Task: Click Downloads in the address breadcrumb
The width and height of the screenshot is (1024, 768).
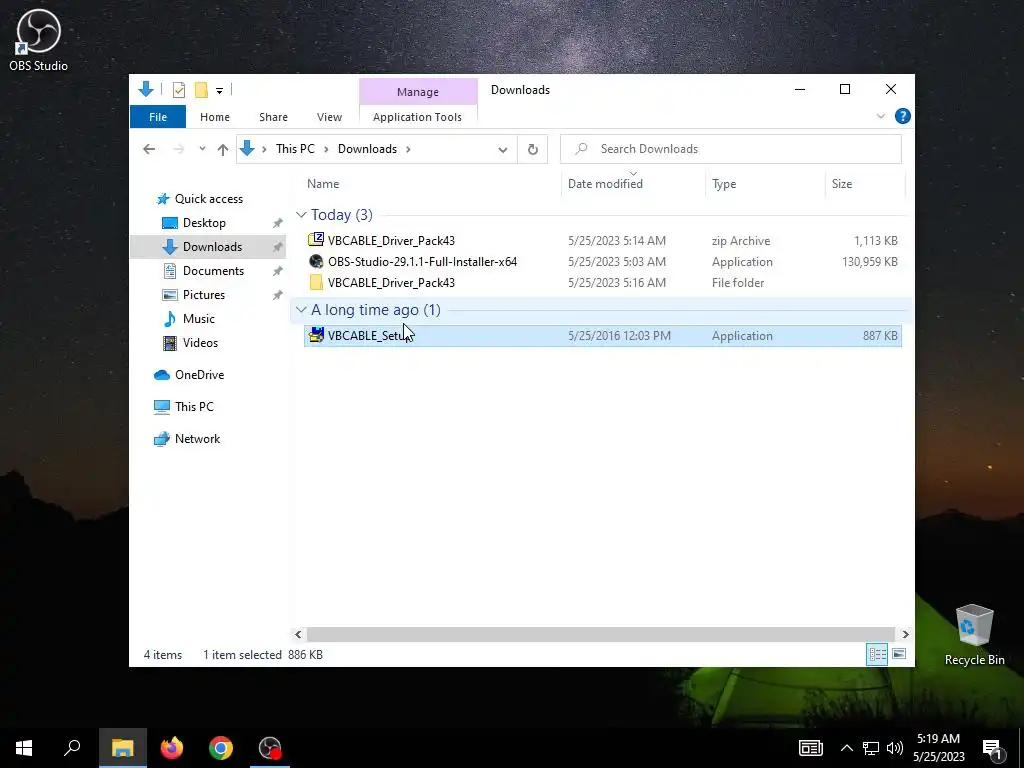Action: 367,149
